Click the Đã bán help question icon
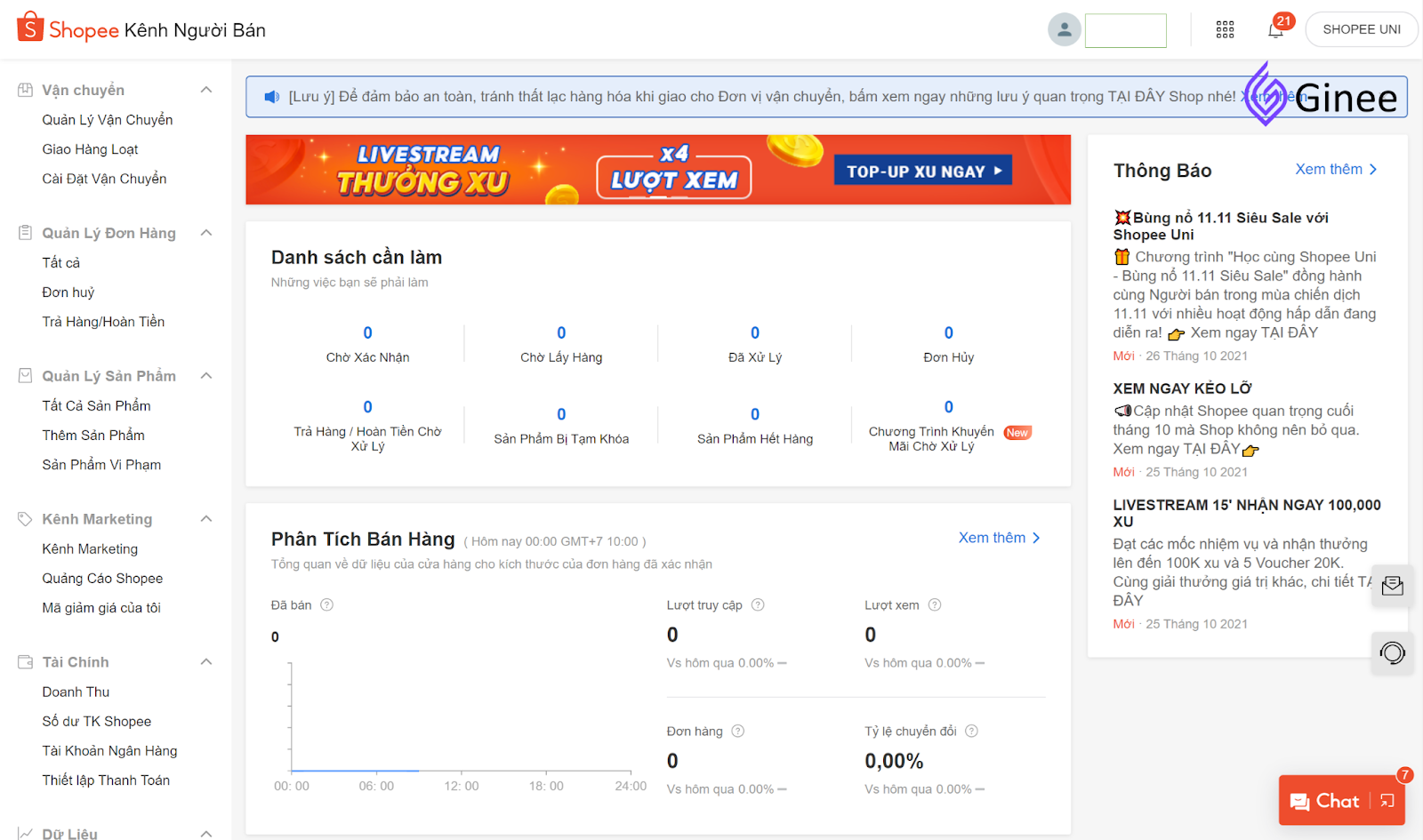 pyautogui.click(x=326, y=605)
